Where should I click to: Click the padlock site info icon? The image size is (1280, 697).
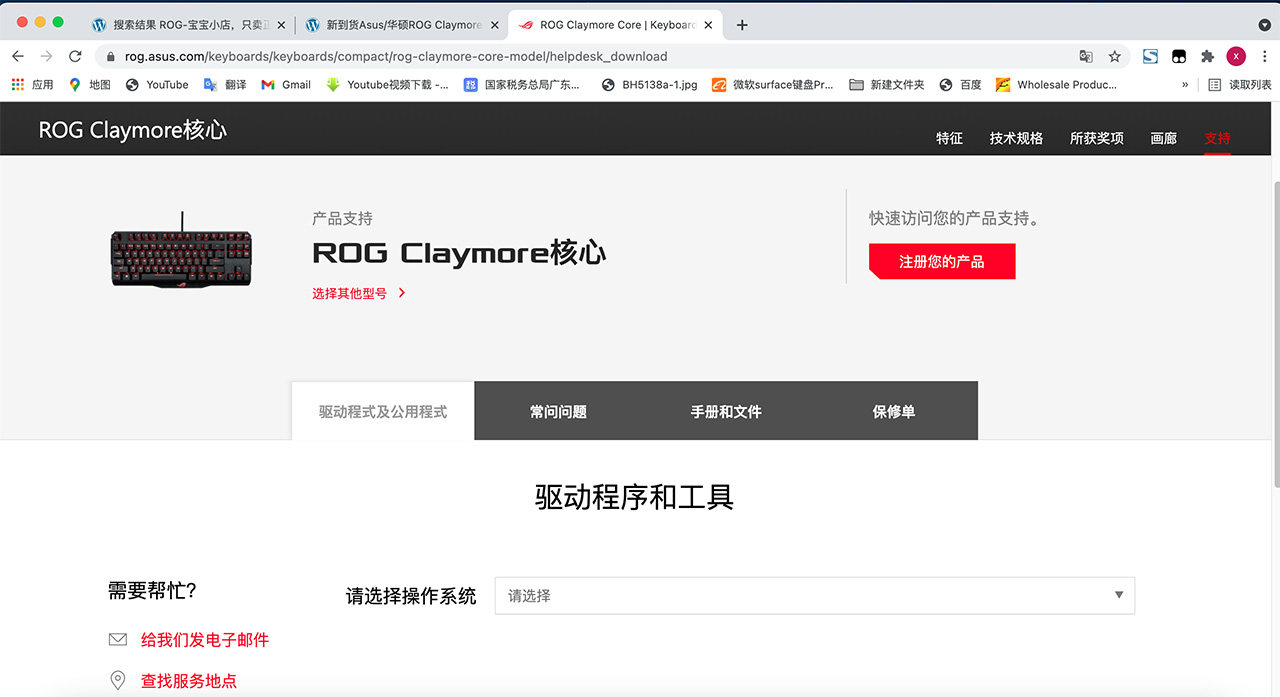pyautogui.click(x=111, y=57)
